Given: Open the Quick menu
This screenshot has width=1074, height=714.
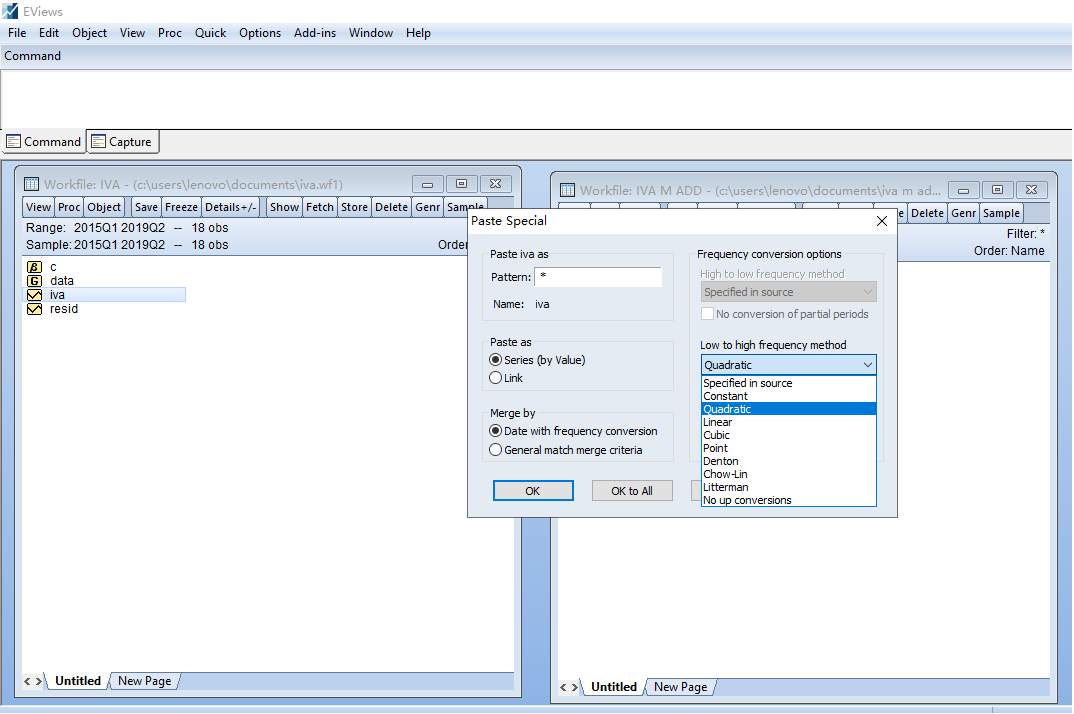Looking at the screenshot, I should 210,33.
